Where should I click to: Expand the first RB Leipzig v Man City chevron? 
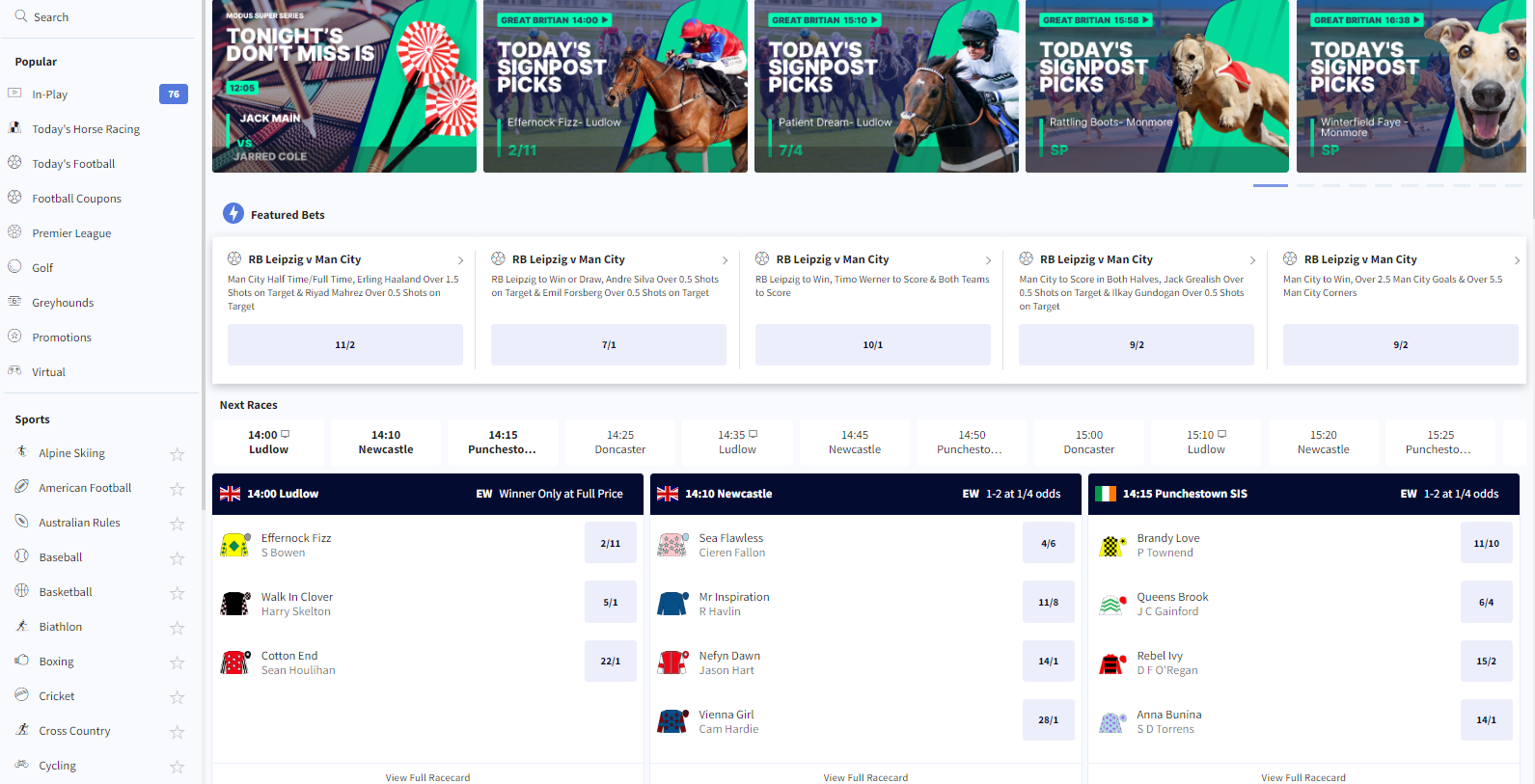[x=460, y=260]
